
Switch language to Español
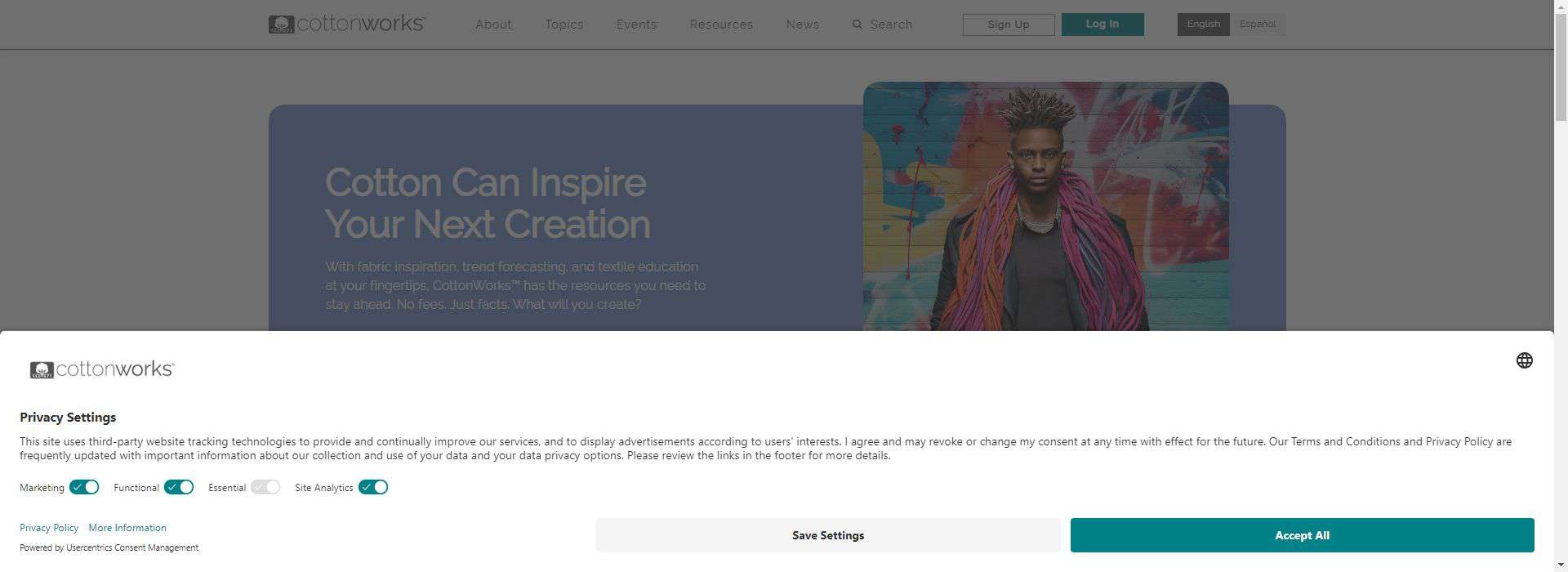pos(1258,25)
